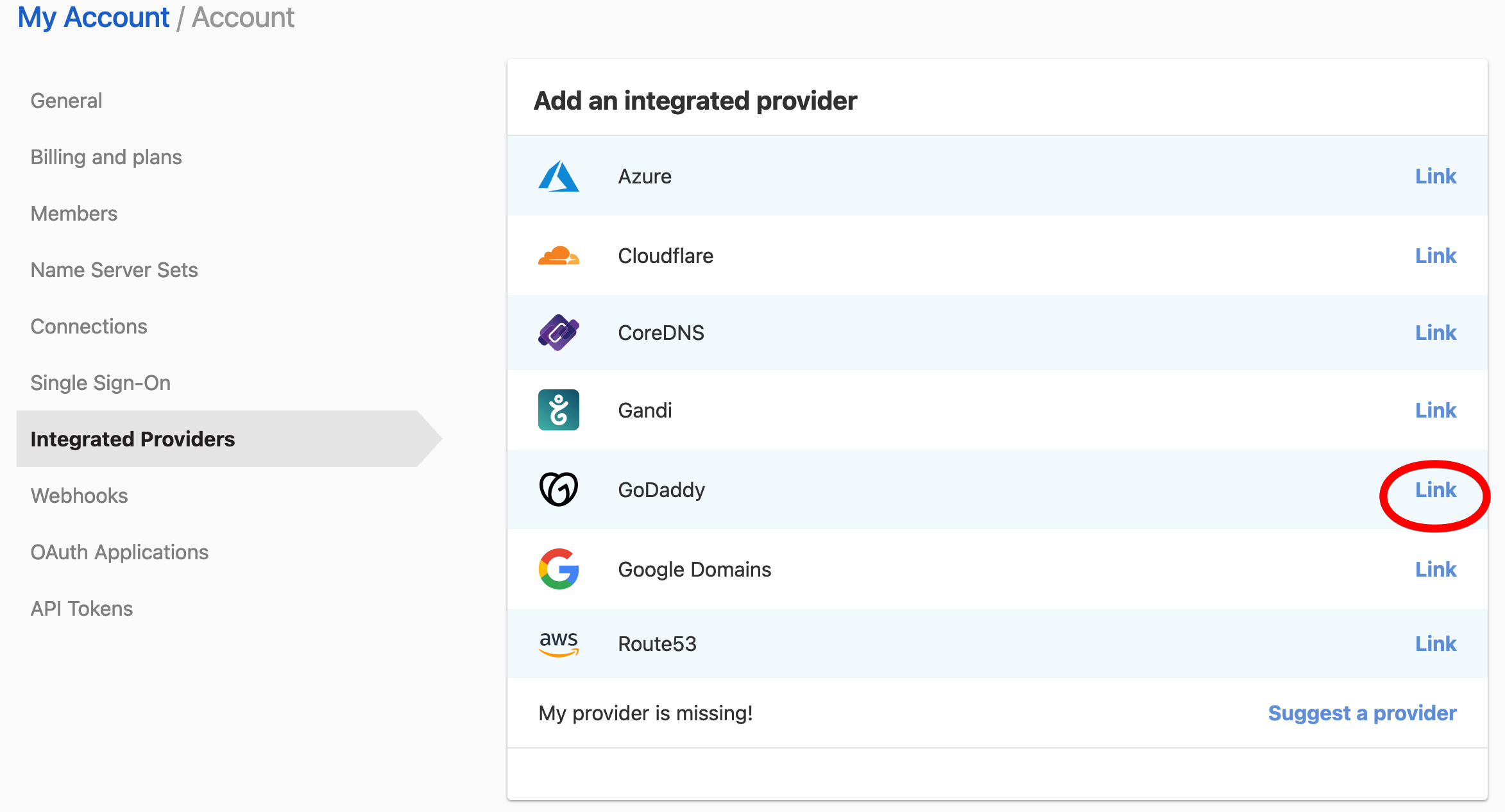Navigate to Billing and plans
1505x812 pixels.
coord(106,156)
